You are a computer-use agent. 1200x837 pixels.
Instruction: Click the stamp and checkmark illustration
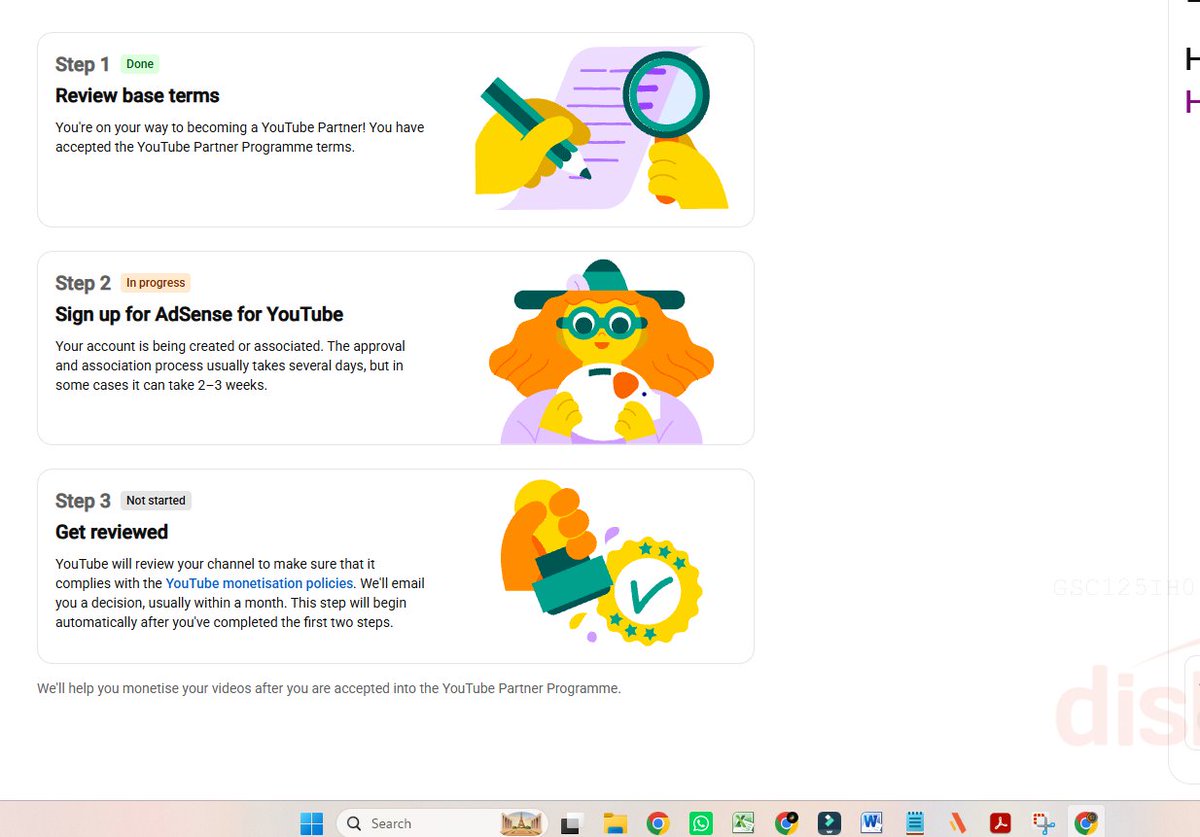[x=601, y=562]
